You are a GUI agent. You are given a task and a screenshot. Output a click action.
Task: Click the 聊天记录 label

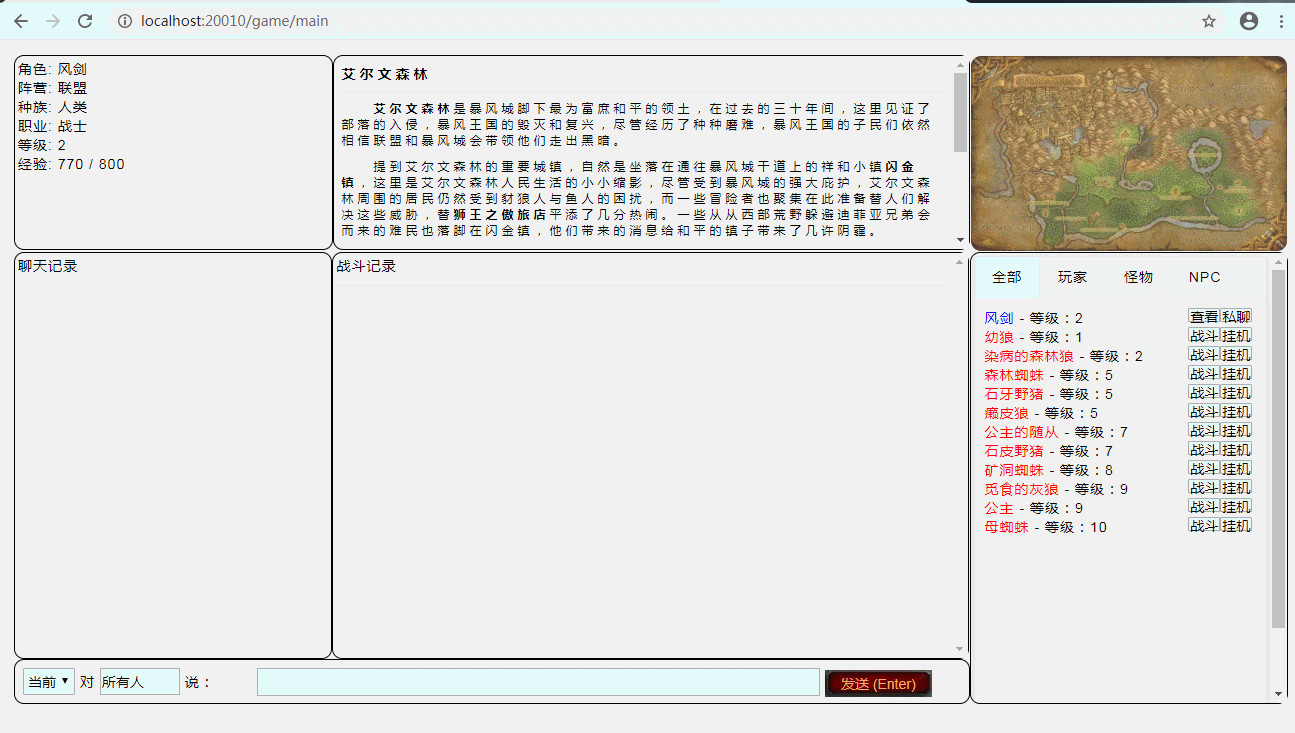(x=48, y=266)
